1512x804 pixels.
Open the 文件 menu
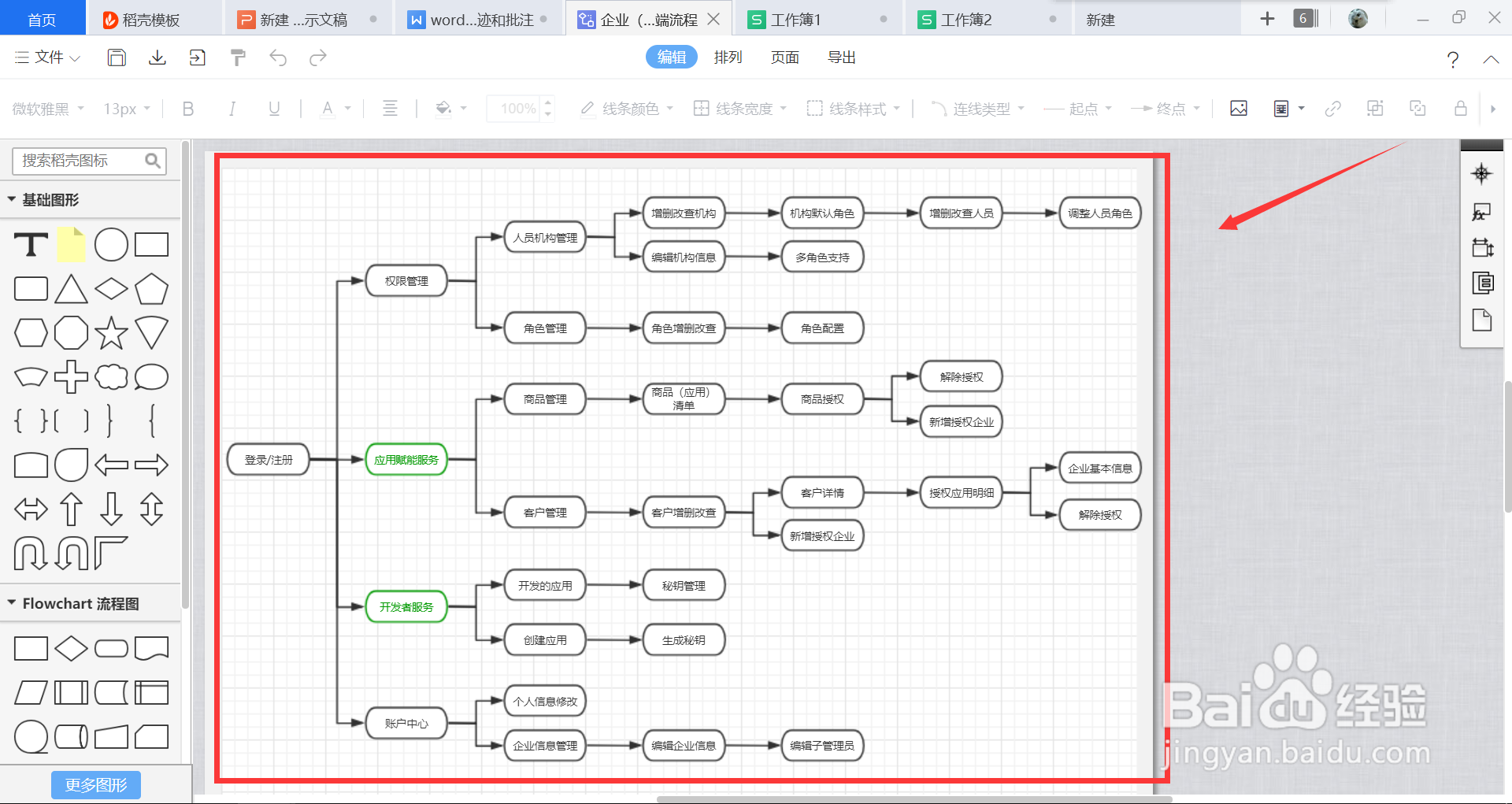click(x=48, y=57)
